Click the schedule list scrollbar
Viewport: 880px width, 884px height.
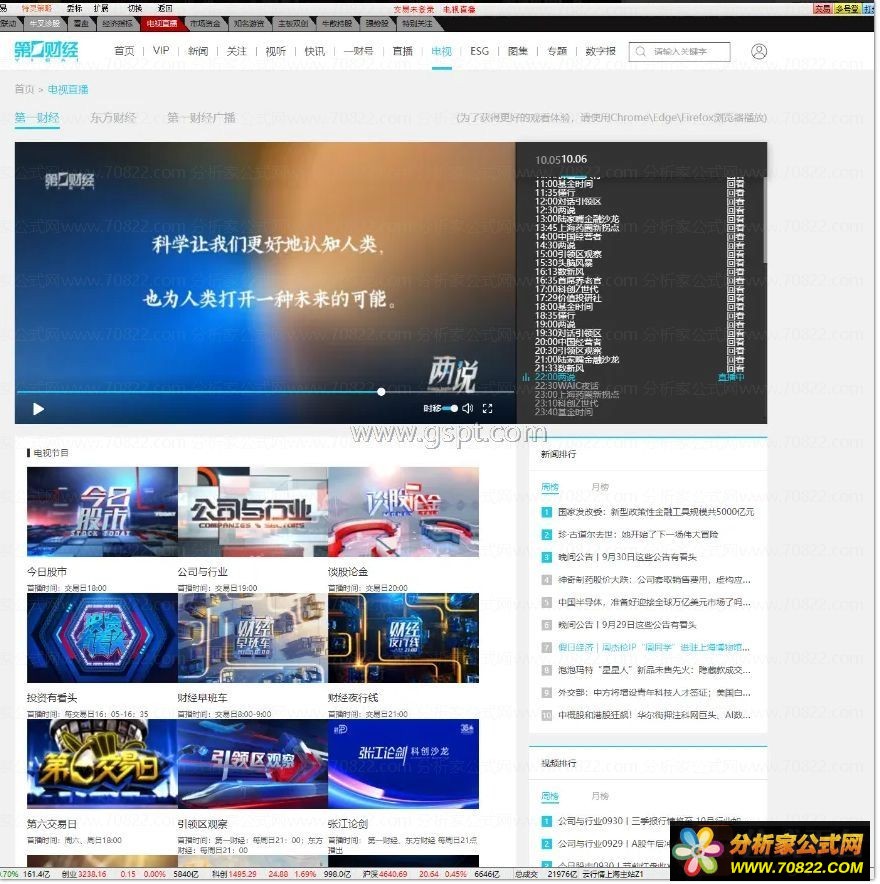pyautogui.click(x=764, y=220)
